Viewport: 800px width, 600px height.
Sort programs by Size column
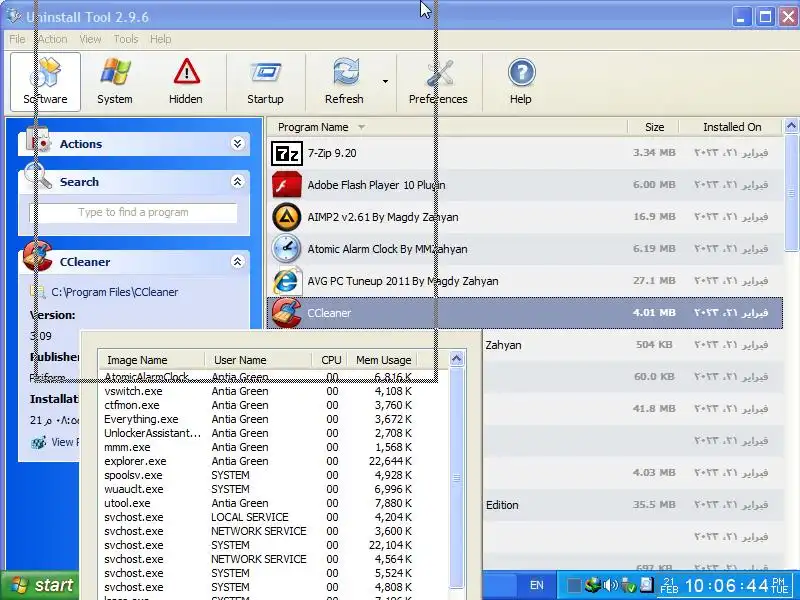click(653, 127)
